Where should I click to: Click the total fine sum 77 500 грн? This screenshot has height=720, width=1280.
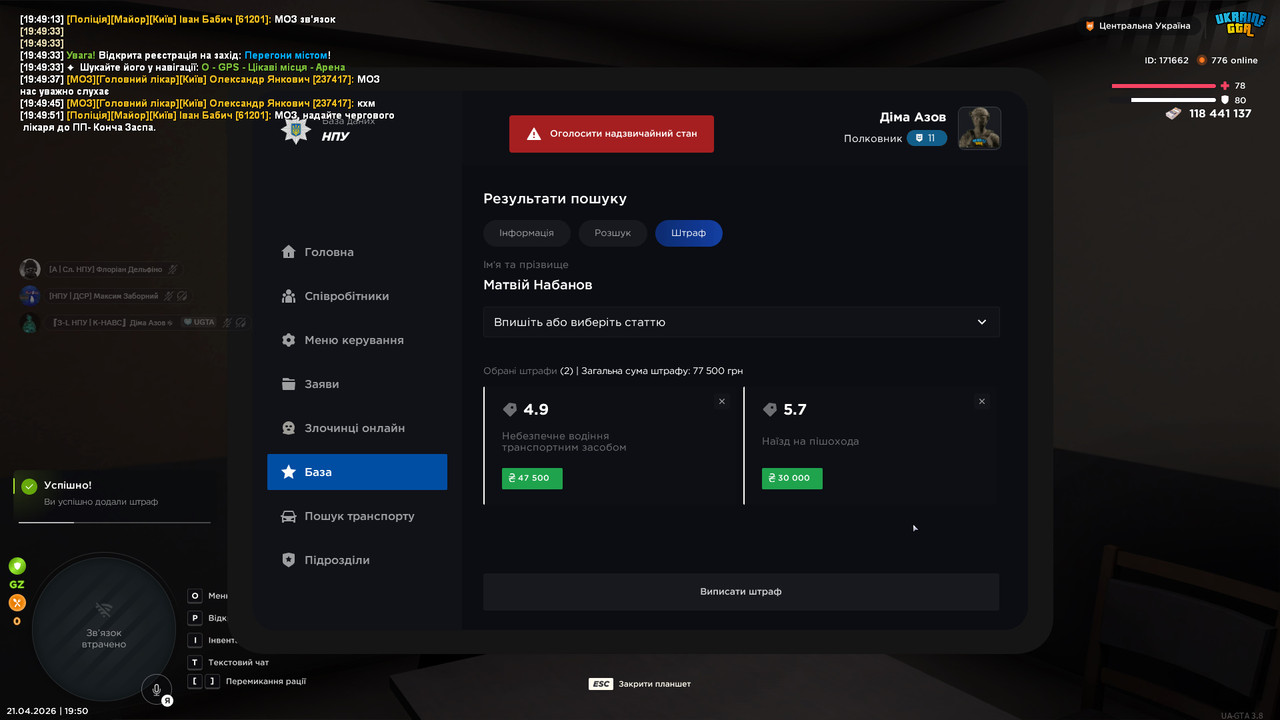click(x=718, y=371)
